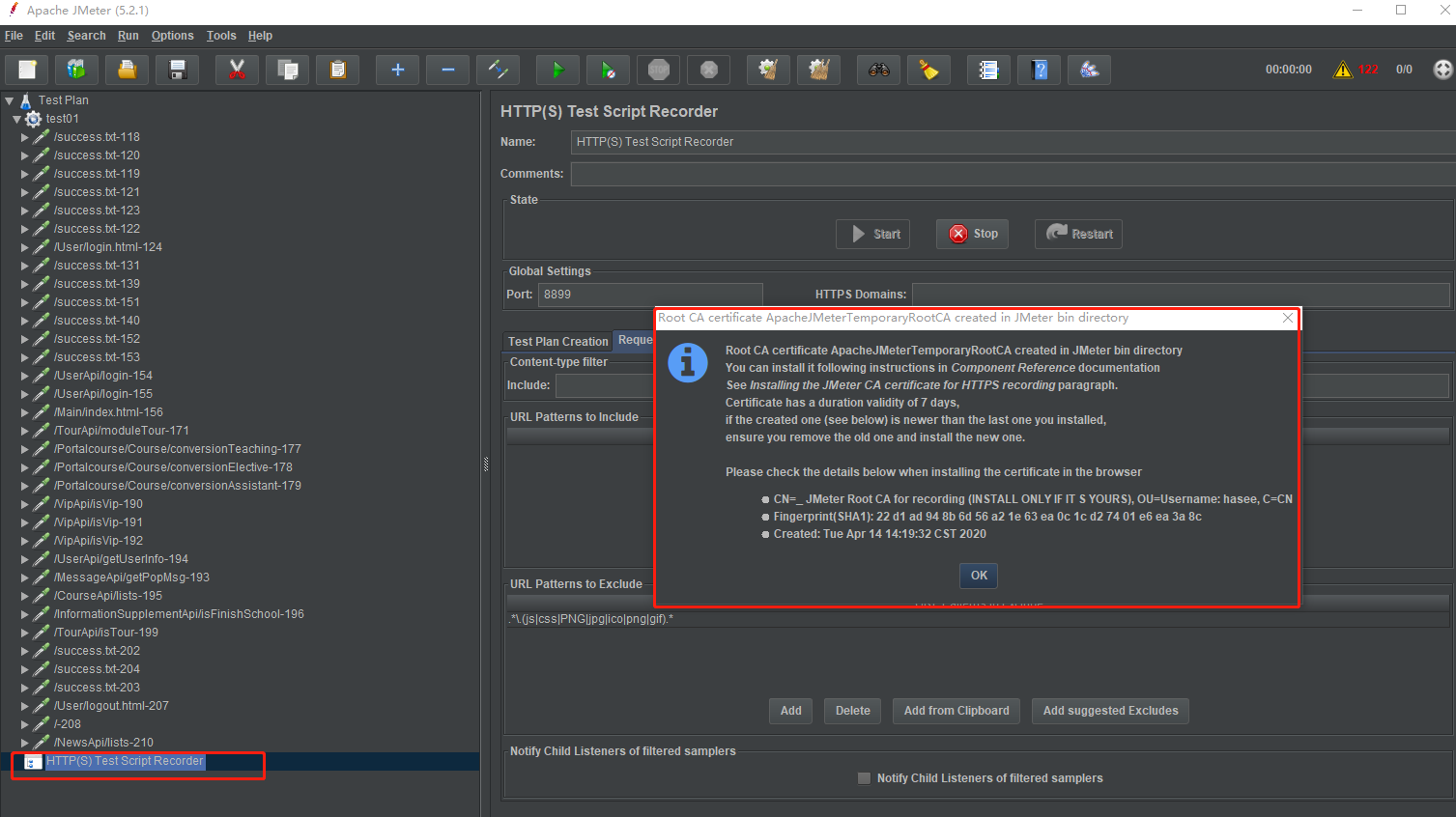Image resolution: width=1456 pixels, height=817 pixels.
Task: Select the /MessageApi/getPopMsg-193 tree item
Action: [x=131, y=578]
